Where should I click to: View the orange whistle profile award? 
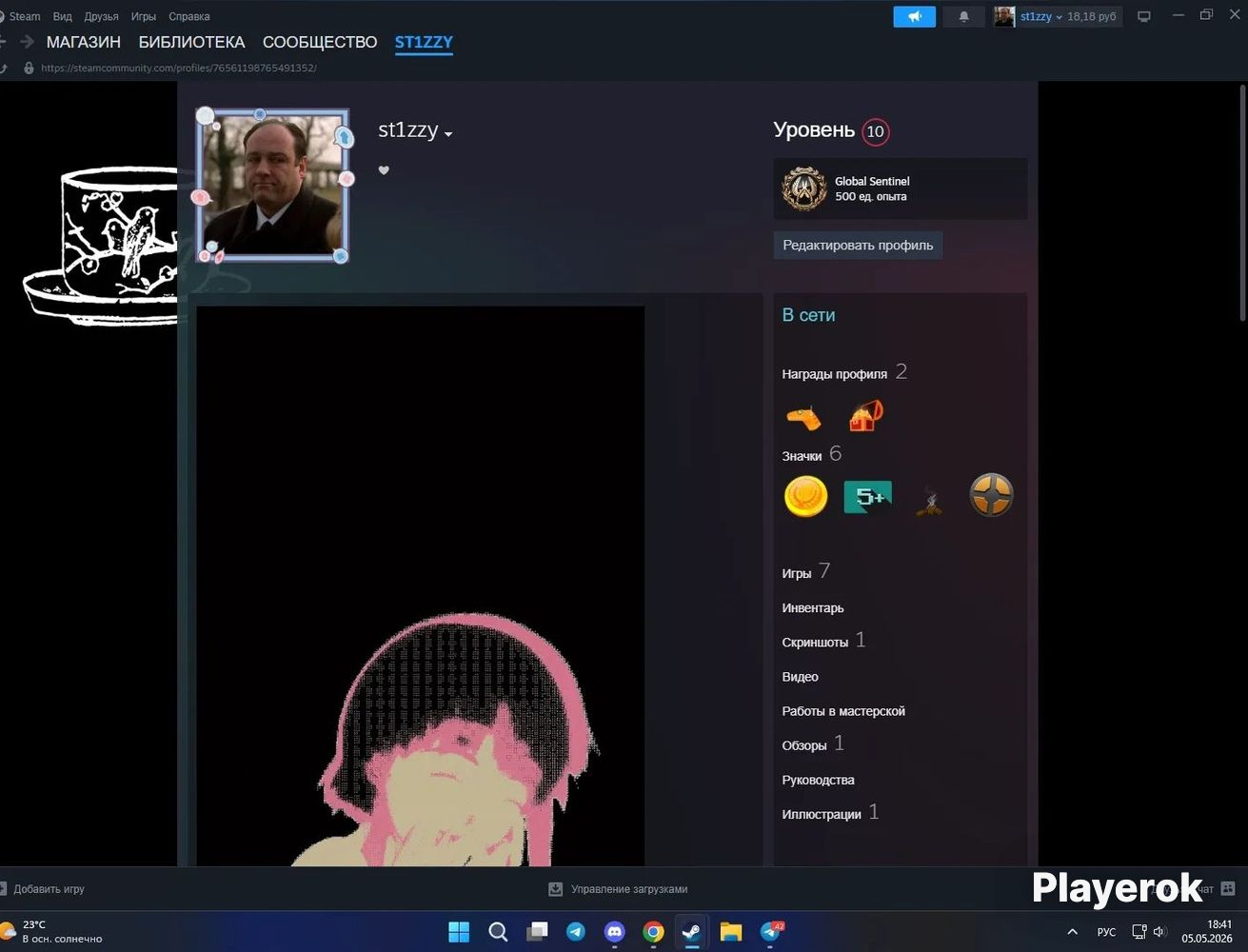(x=803, y=417)
